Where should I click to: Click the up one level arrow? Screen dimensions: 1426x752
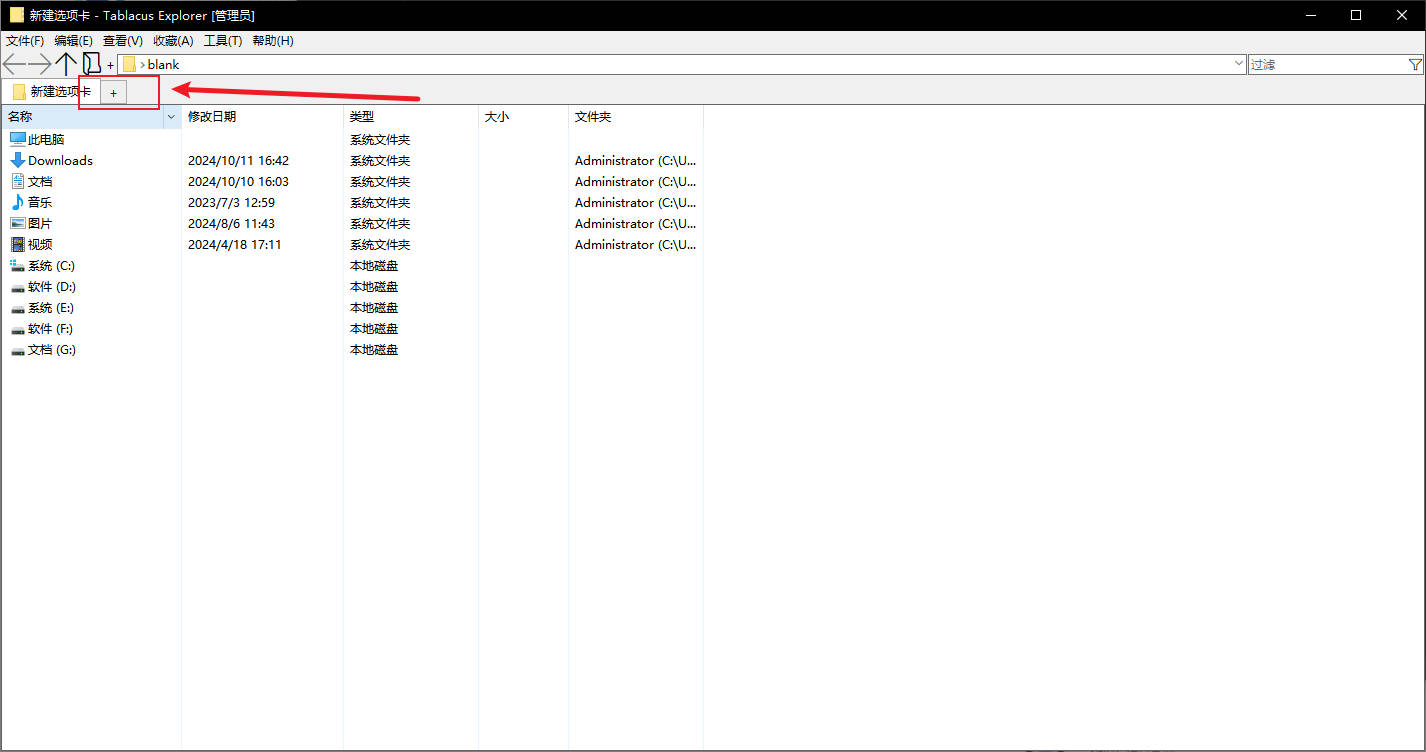click(x=66, y=63)
